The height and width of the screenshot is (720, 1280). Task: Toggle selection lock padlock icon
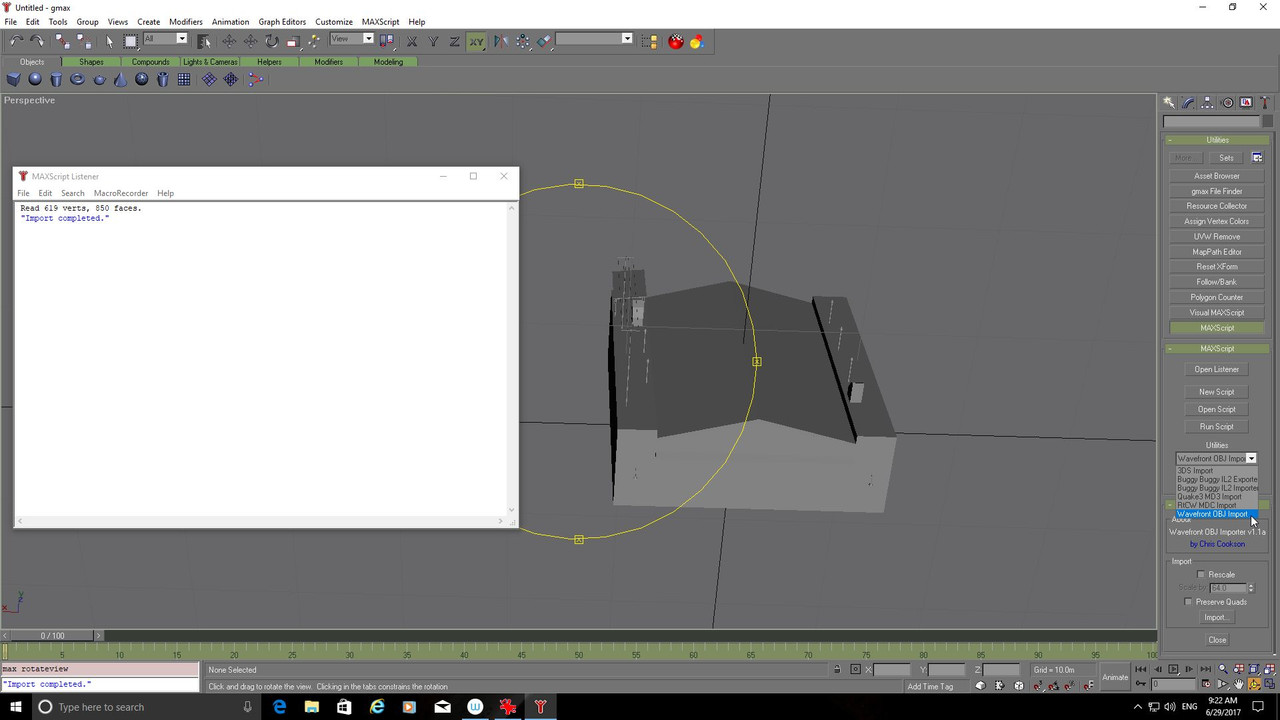839,670
